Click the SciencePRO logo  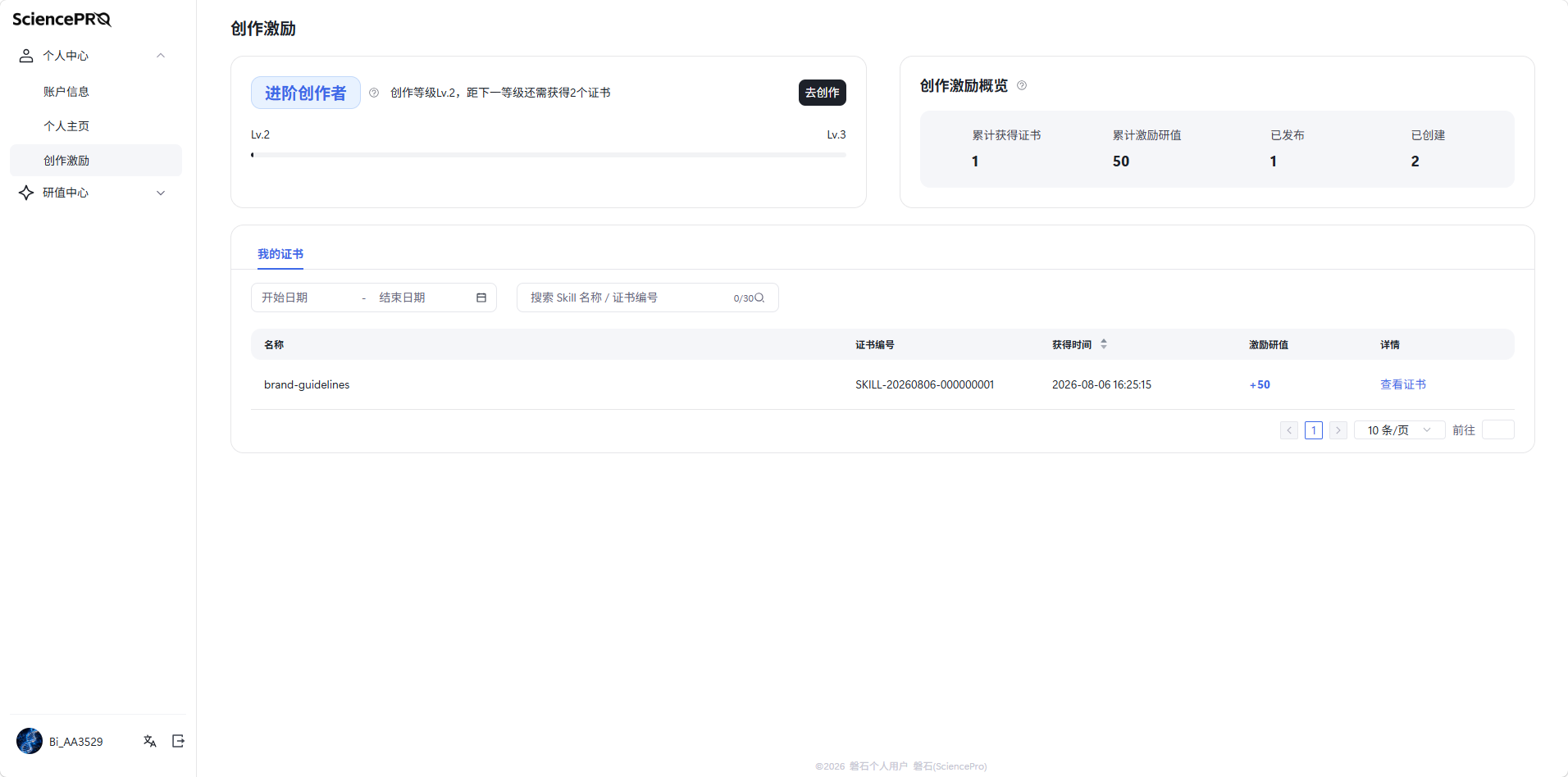tap(62, 19)
